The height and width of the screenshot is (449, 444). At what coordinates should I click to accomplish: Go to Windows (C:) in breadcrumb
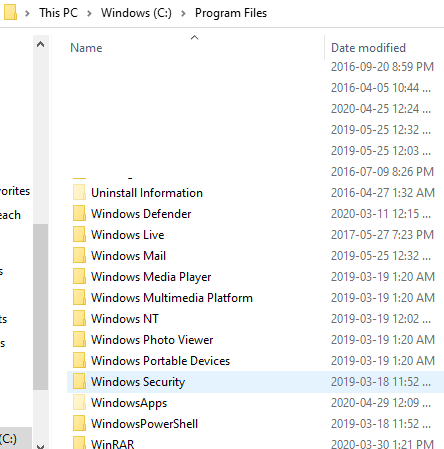point(136,13)
